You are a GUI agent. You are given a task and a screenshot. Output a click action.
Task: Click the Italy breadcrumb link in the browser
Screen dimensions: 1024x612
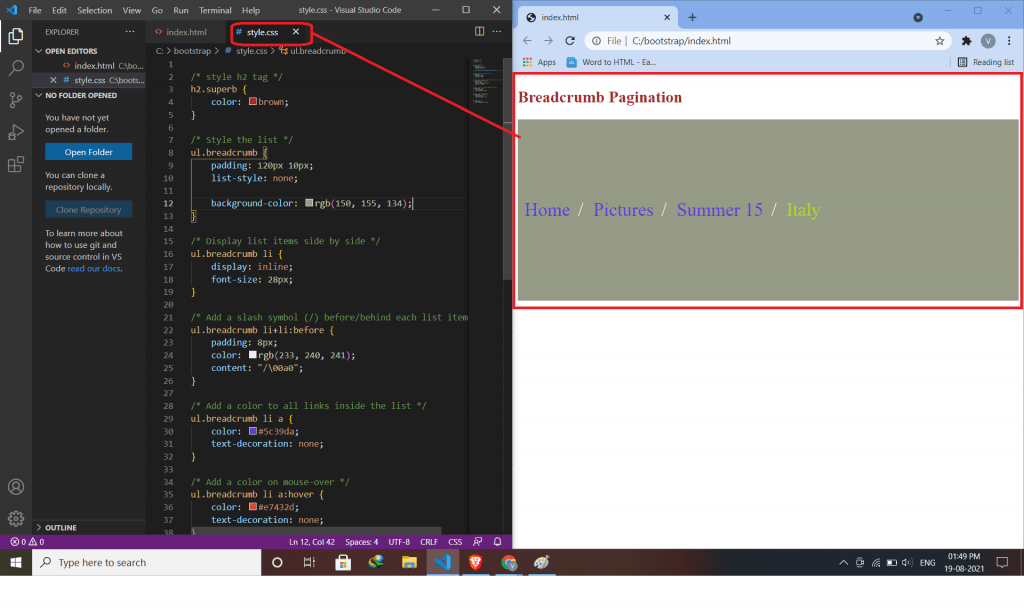tap(803, 210)
